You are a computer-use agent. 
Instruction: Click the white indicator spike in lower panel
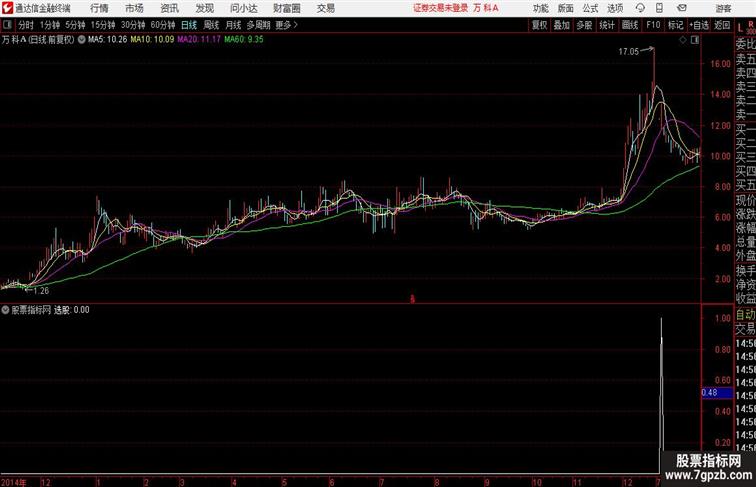click(x=661, y=395)
